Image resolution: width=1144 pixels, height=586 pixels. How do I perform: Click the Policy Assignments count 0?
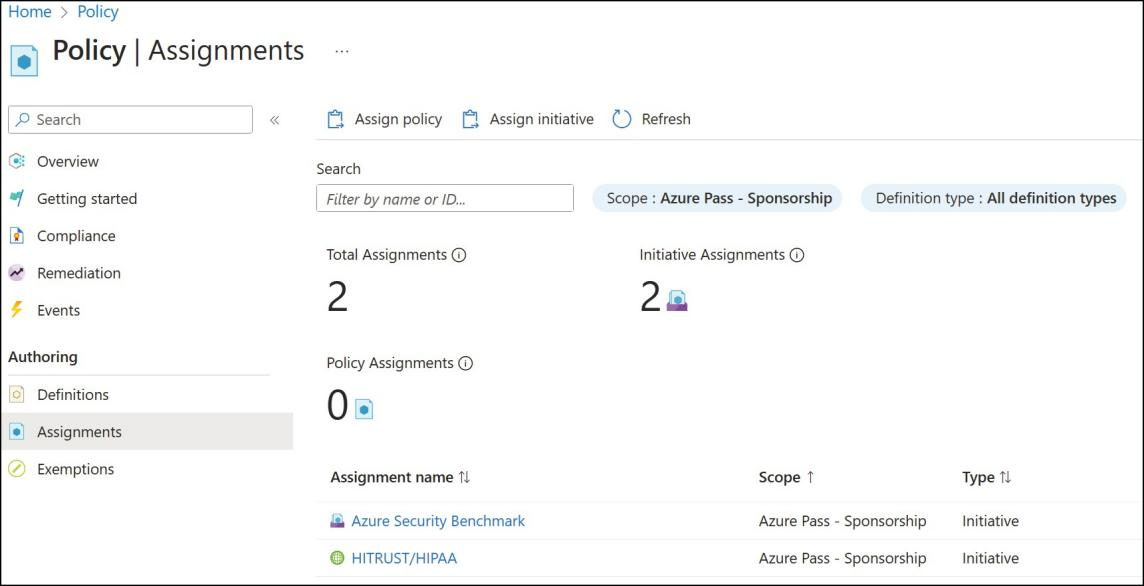(338, 406)
